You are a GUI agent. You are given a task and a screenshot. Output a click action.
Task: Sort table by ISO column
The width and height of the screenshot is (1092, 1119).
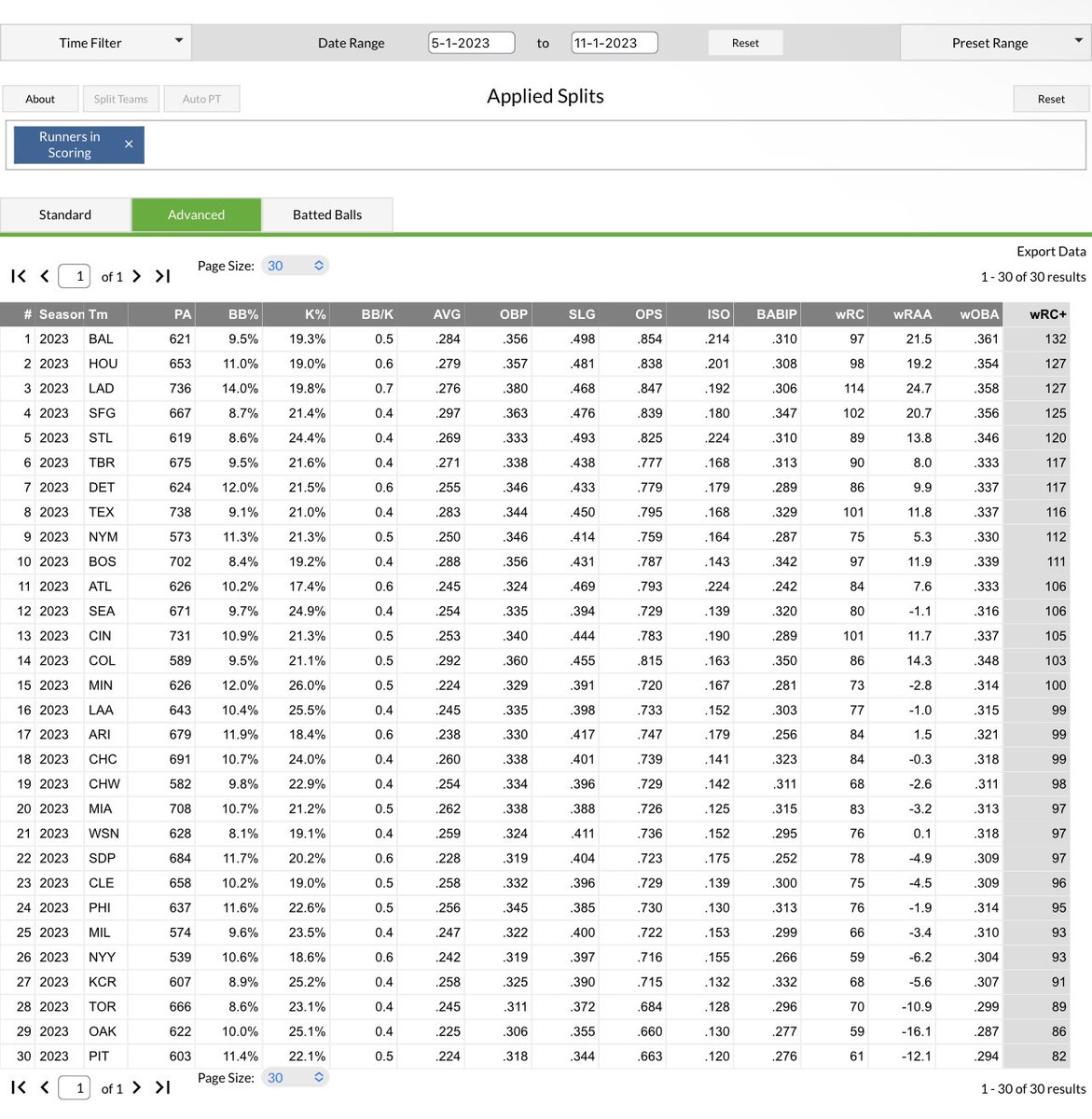pyautogui.click(x=701, y=314)
